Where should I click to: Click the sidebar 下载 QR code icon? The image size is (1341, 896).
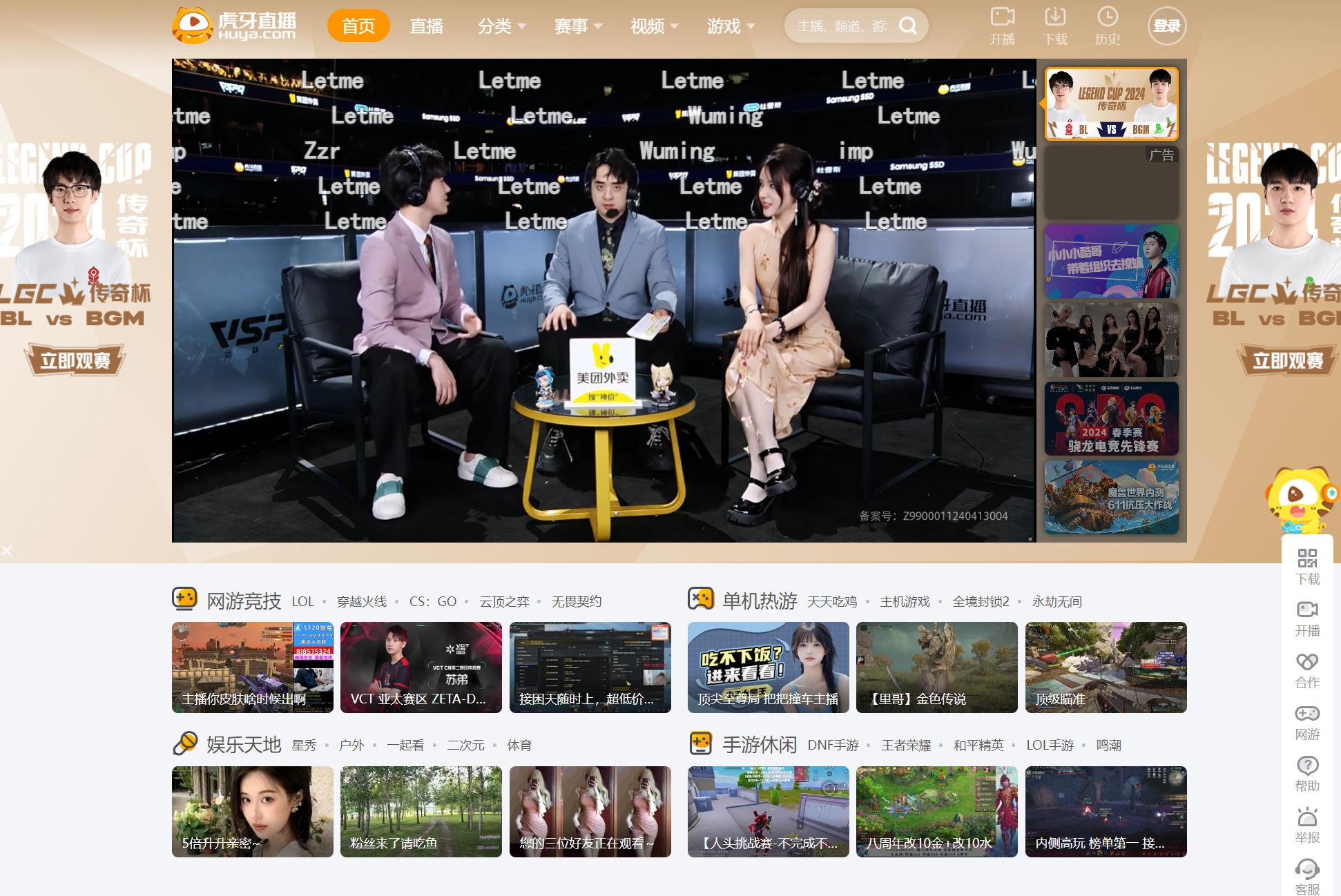(x=1307, y=558)
